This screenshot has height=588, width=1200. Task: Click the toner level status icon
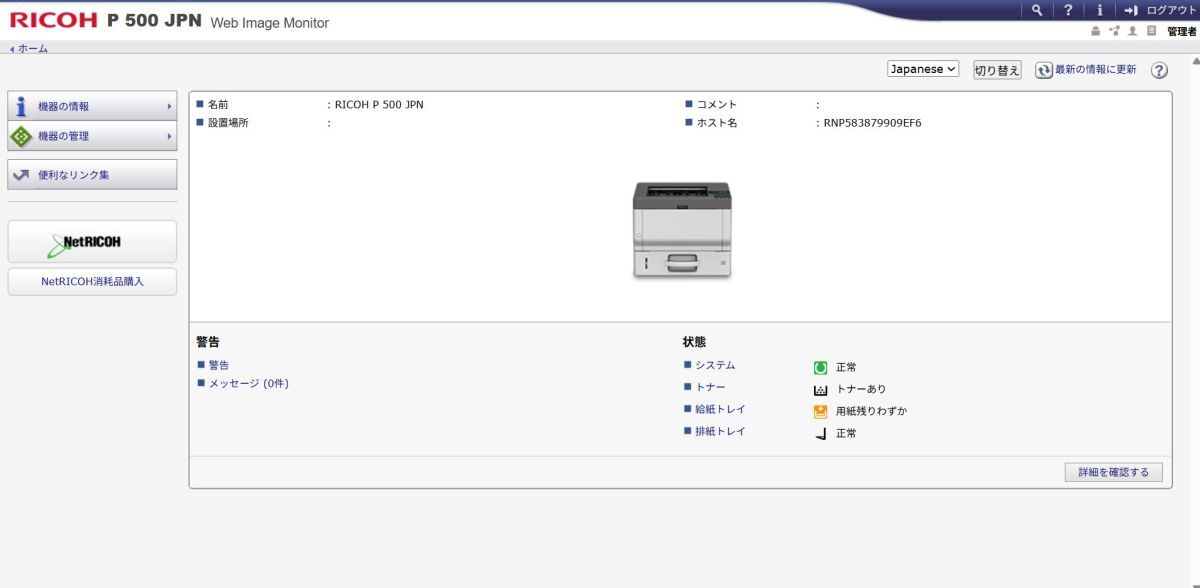click(821, 389)
